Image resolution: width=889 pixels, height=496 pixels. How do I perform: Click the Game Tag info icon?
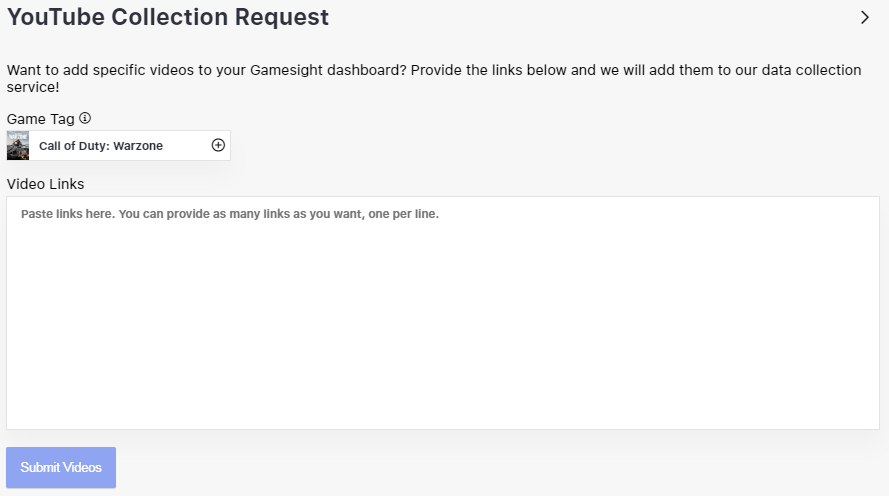click(x=85, y=118)
